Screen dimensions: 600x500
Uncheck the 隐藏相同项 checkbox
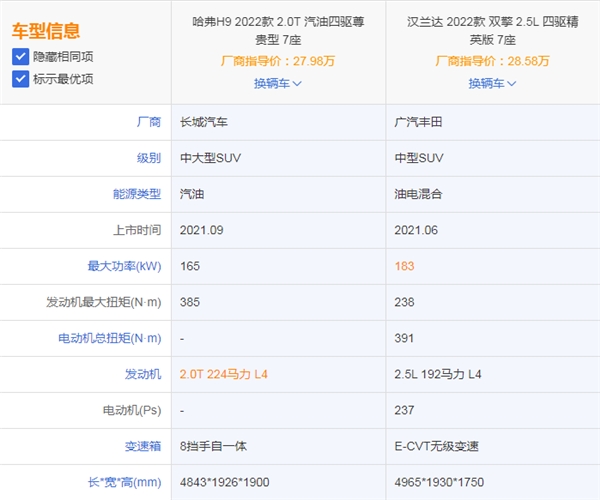point(20,57)
